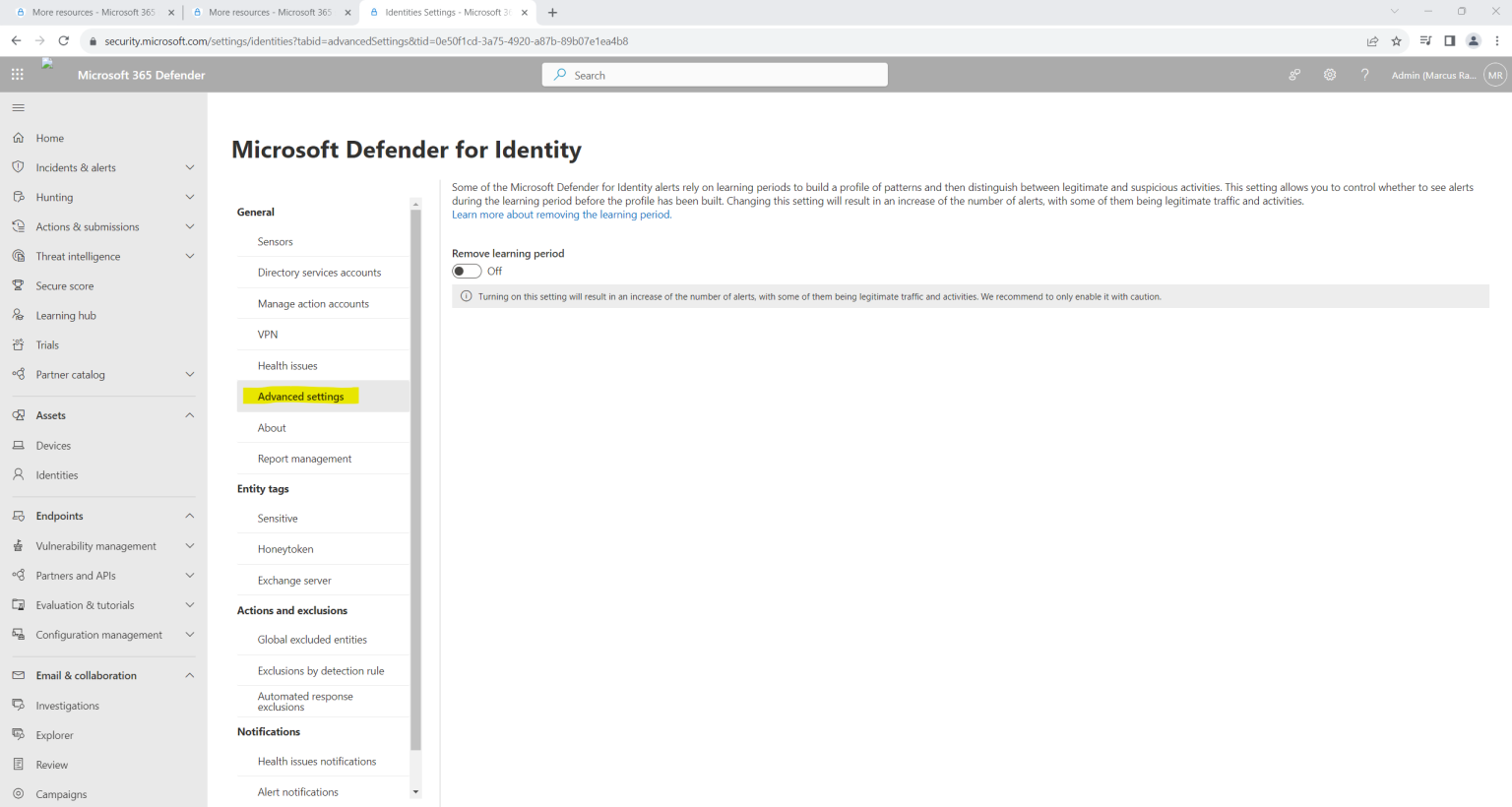This screenshot has width=1512, height=807.
Task: Enable the Remove learning period switch
Action: tap(466, 271)
